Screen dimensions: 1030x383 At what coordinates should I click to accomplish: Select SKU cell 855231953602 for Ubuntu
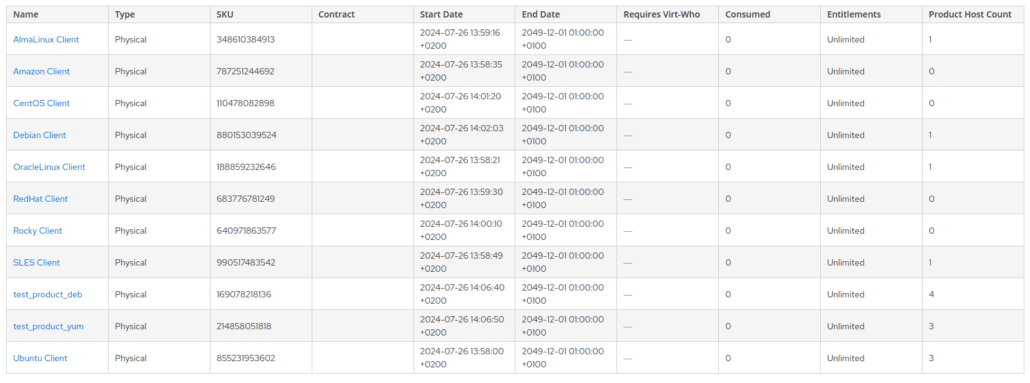click(246, 358)
